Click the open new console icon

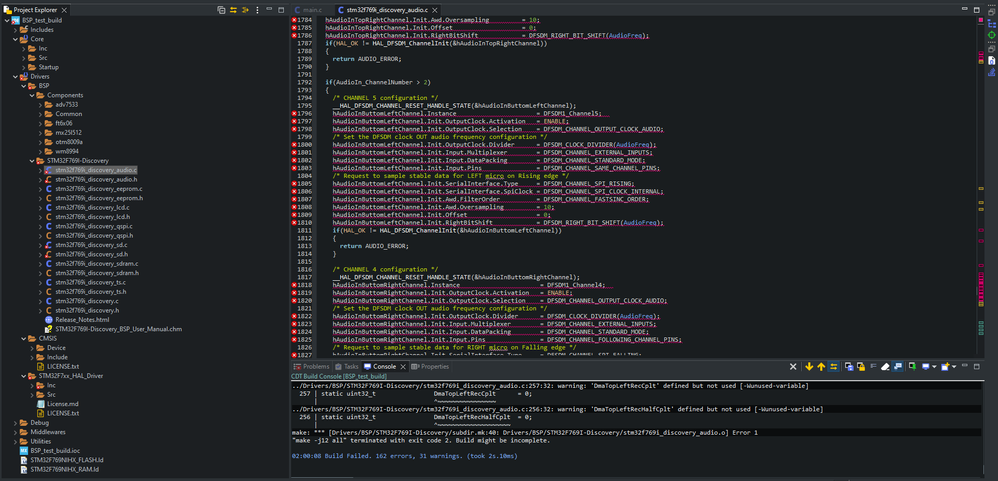[x=945, y=366]
